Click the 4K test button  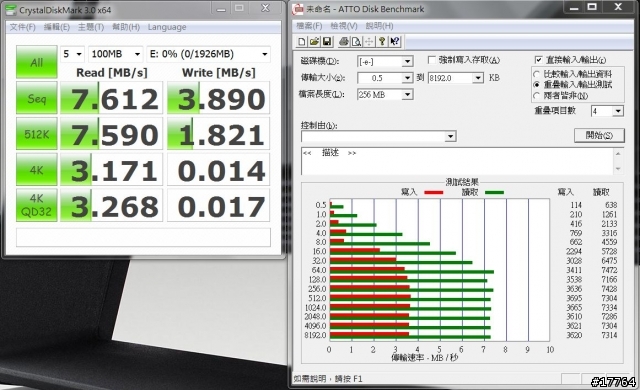point(37,170)
